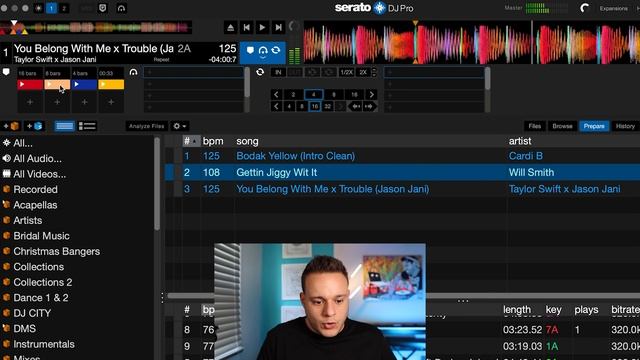Trigger the blue 4 bars cue point
Screen dimensions: 640x360
pyautogui.click(x=84, y=84)
